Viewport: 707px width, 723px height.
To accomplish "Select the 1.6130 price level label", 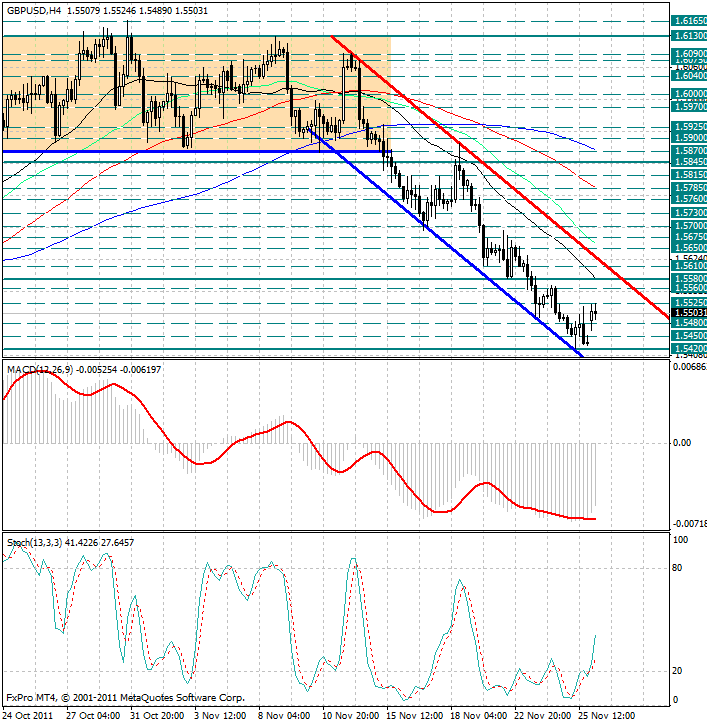I will pyautogui.click(x=689, y=36).
